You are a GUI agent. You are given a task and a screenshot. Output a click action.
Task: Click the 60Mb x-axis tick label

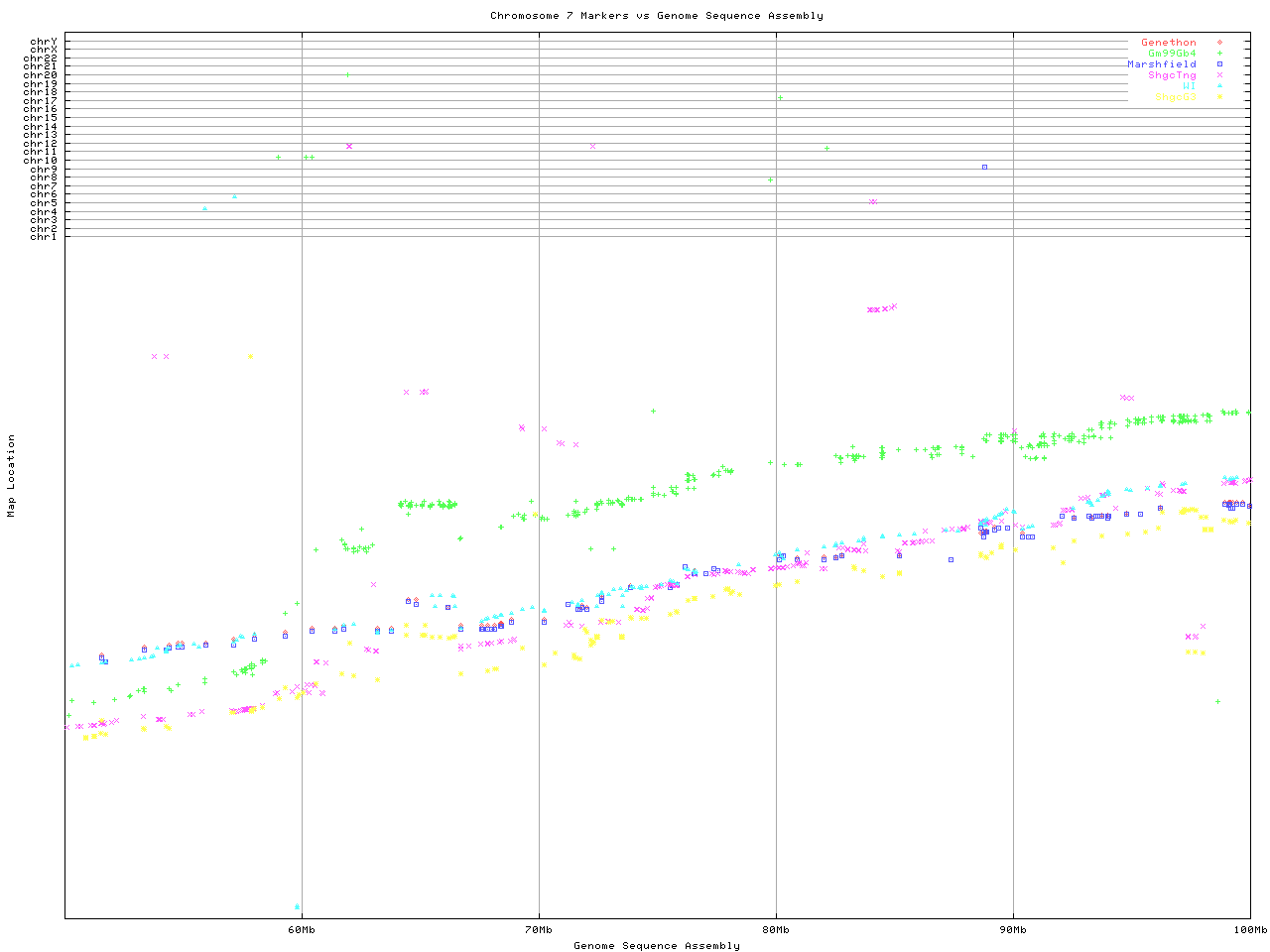click(302, 930)
